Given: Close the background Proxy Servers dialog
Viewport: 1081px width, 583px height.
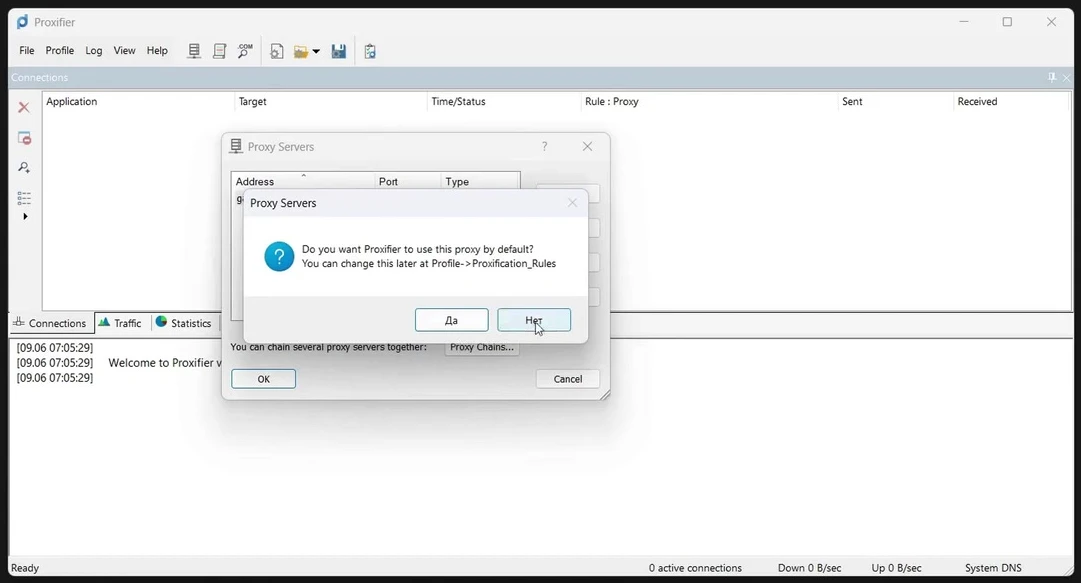Looking at the screenshot, I should (x=587, y=146).
